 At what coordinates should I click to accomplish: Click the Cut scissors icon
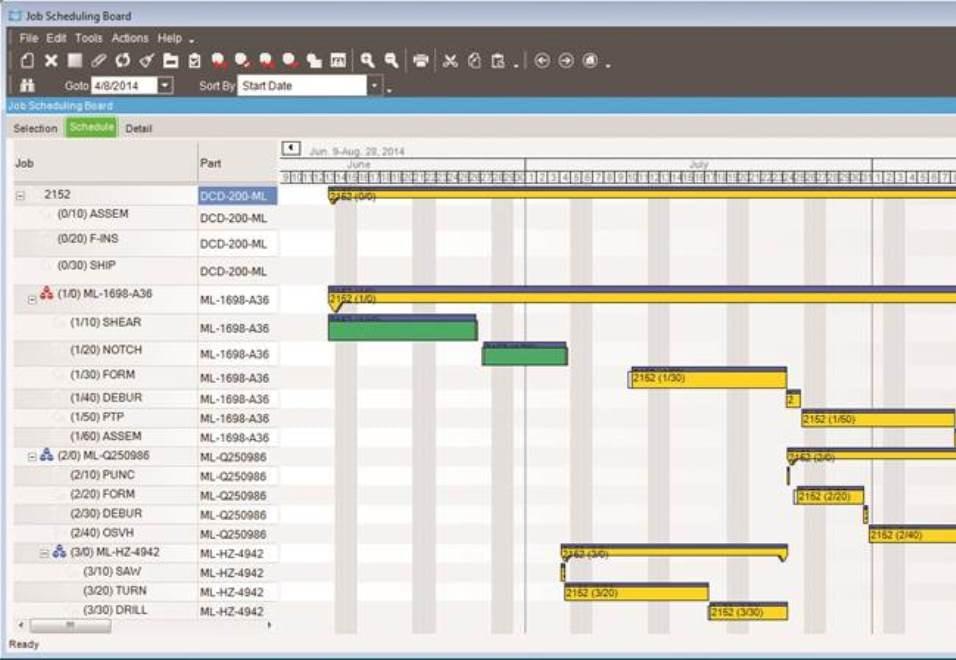tap(450, 61)
